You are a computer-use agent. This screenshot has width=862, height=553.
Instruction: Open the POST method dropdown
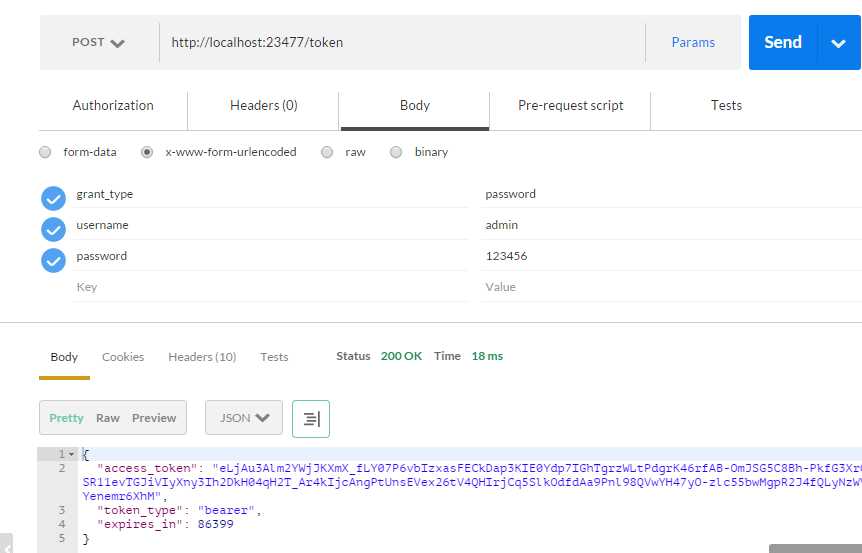click(99, 42)
